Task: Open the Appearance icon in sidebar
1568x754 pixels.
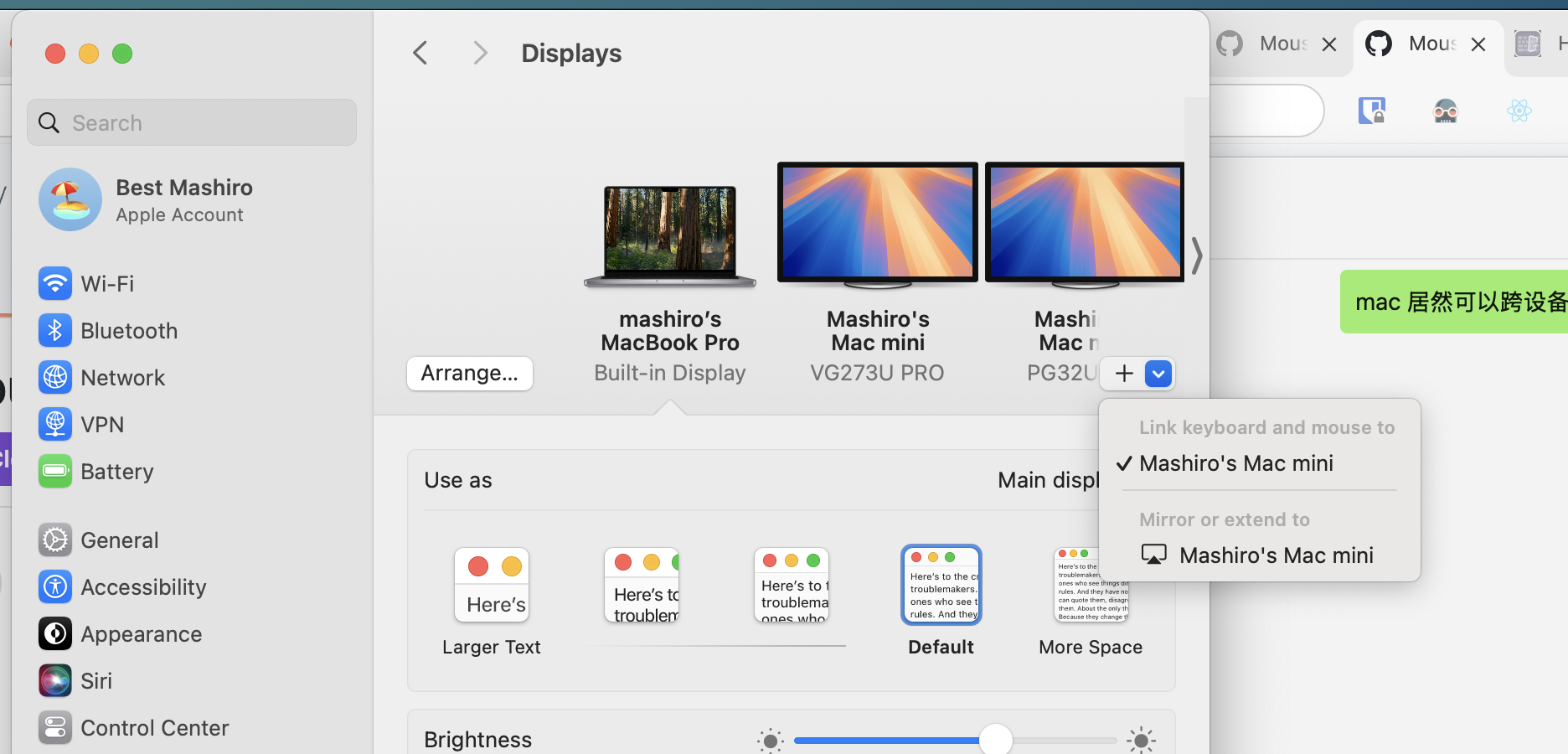Action: 55,634
